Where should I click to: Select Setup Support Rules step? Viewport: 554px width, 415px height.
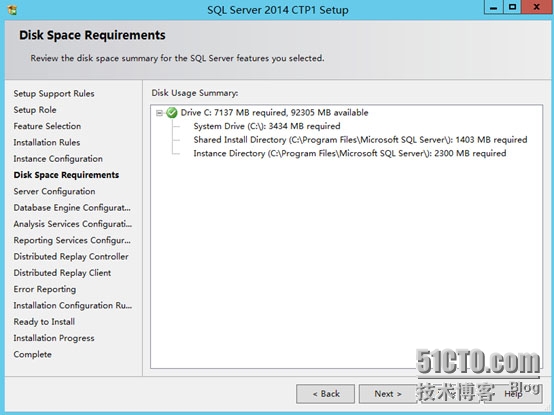click(54, 94)
